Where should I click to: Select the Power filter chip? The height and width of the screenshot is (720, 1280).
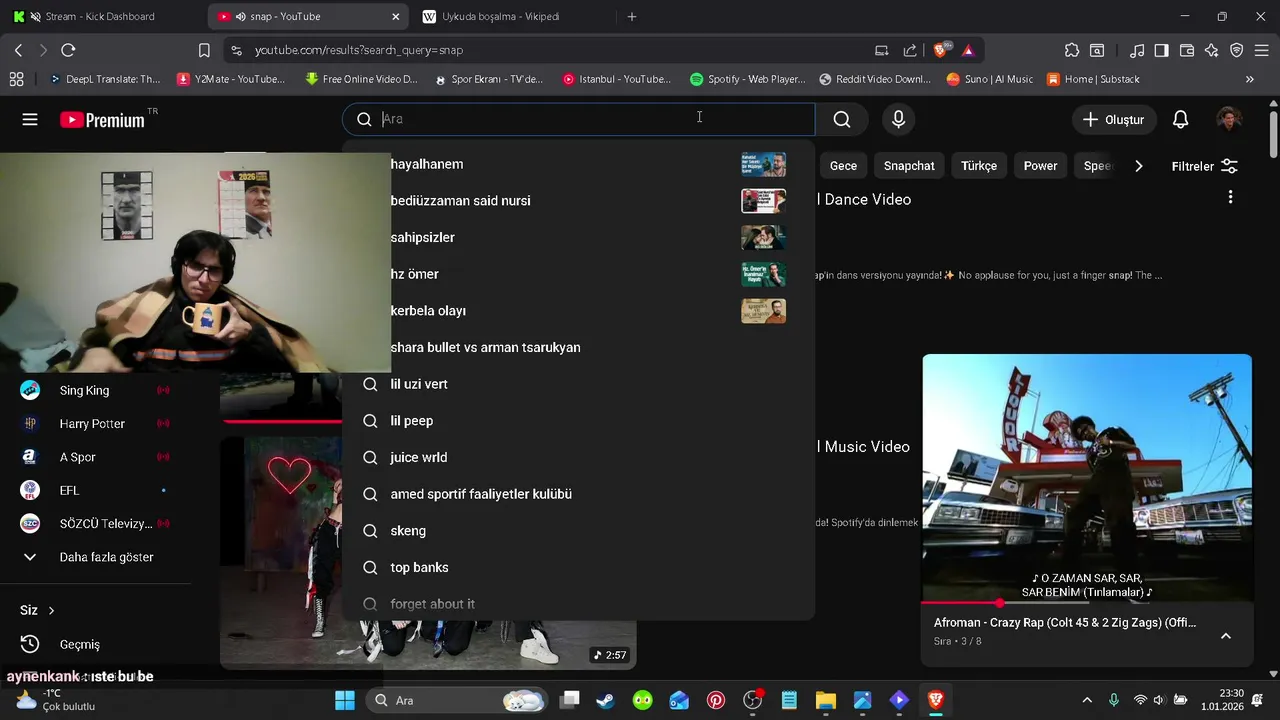(x=1040, y=166)
